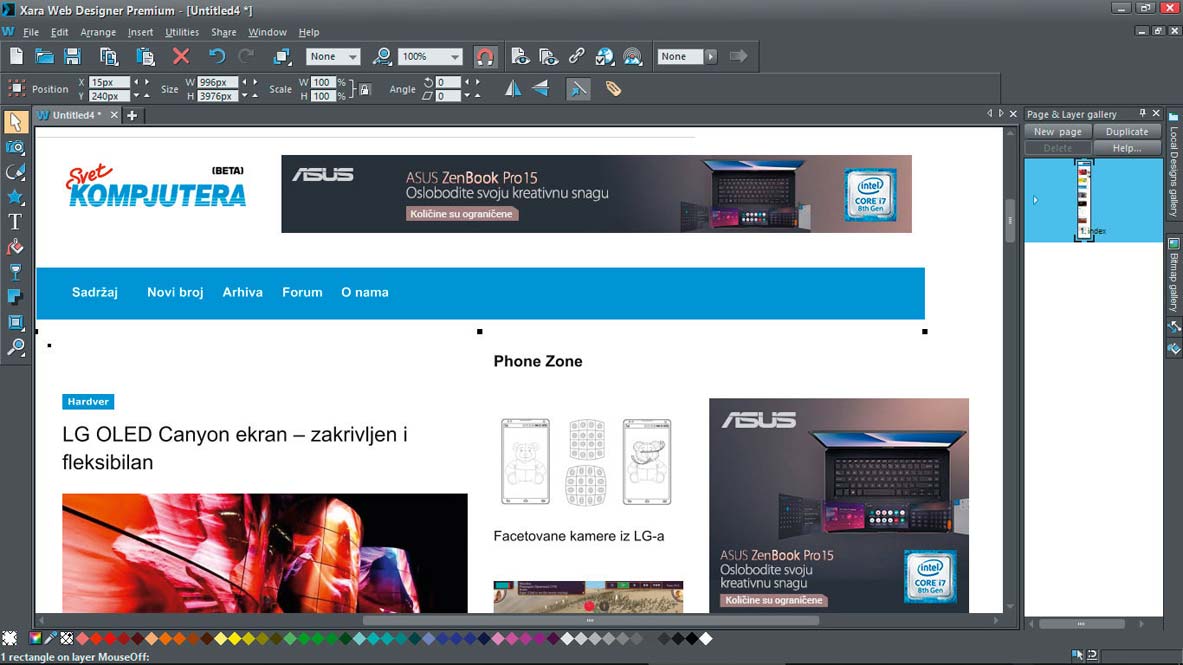Select the Fill tool paint bucket

(x=15, y=247)
